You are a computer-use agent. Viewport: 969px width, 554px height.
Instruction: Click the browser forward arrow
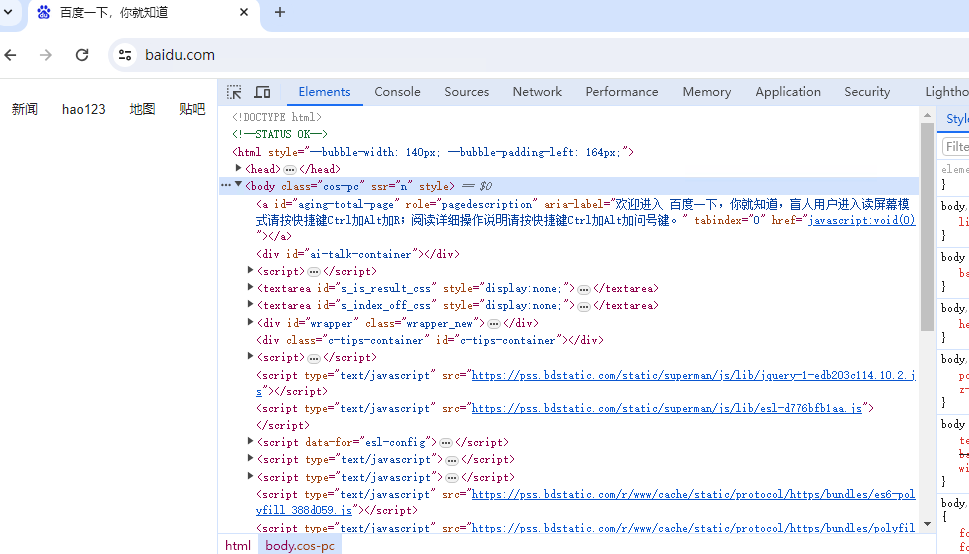[x=46, y=55]
